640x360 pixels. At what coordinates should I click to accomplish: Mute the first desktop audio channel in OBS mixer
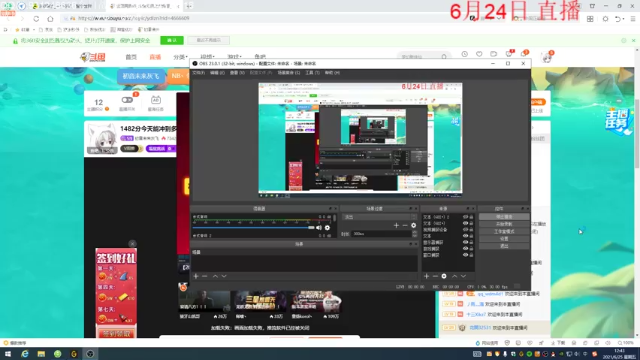click(x=319, y=228)
